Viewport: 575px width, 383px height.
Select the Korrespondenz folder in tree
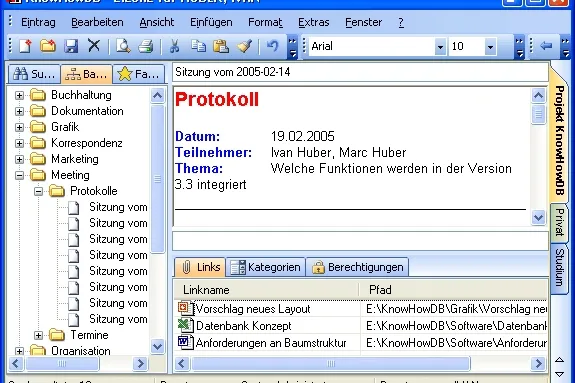87,143
